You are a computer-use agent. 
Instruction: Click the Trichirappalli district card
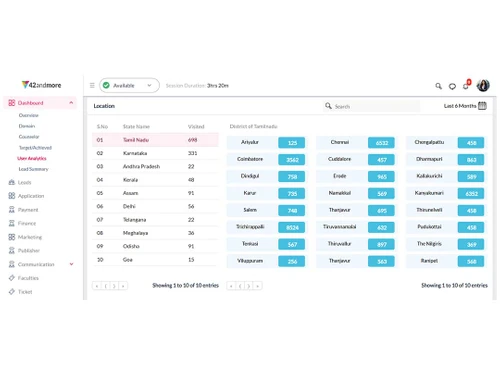pyautogui.click(x=267, y=227)
